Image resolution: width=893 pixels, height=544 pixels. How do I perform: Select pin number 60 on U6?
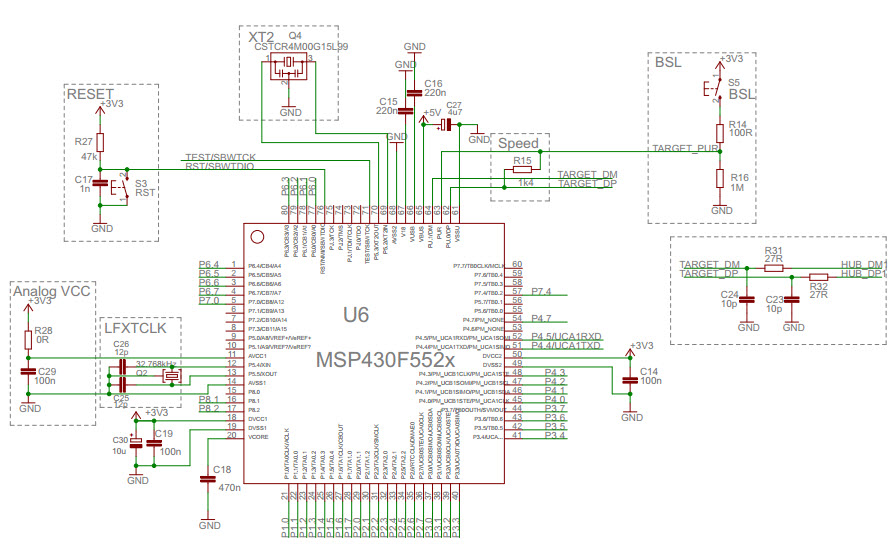point(517,264)
